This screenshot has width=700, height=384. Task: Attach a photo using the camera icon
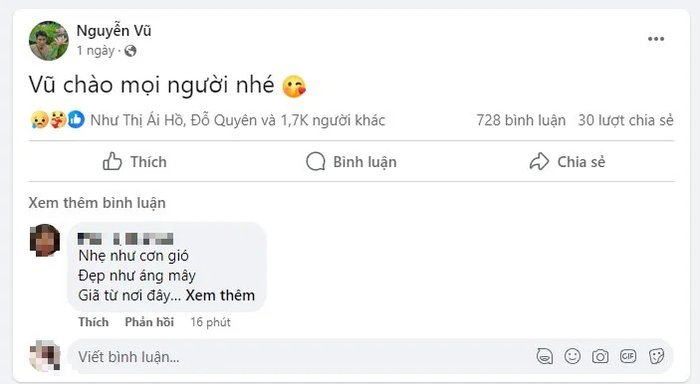click(x=600, y=356)
